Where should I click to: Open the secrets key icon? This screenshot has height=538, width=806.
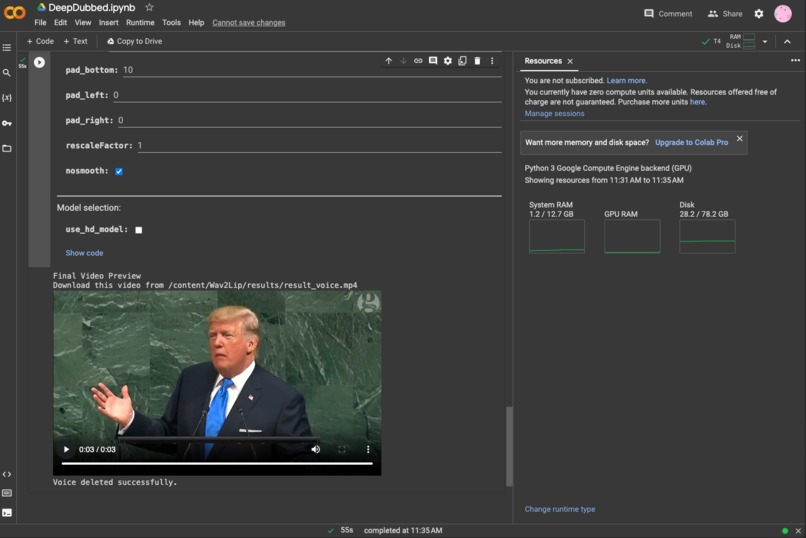coord(7,123)
